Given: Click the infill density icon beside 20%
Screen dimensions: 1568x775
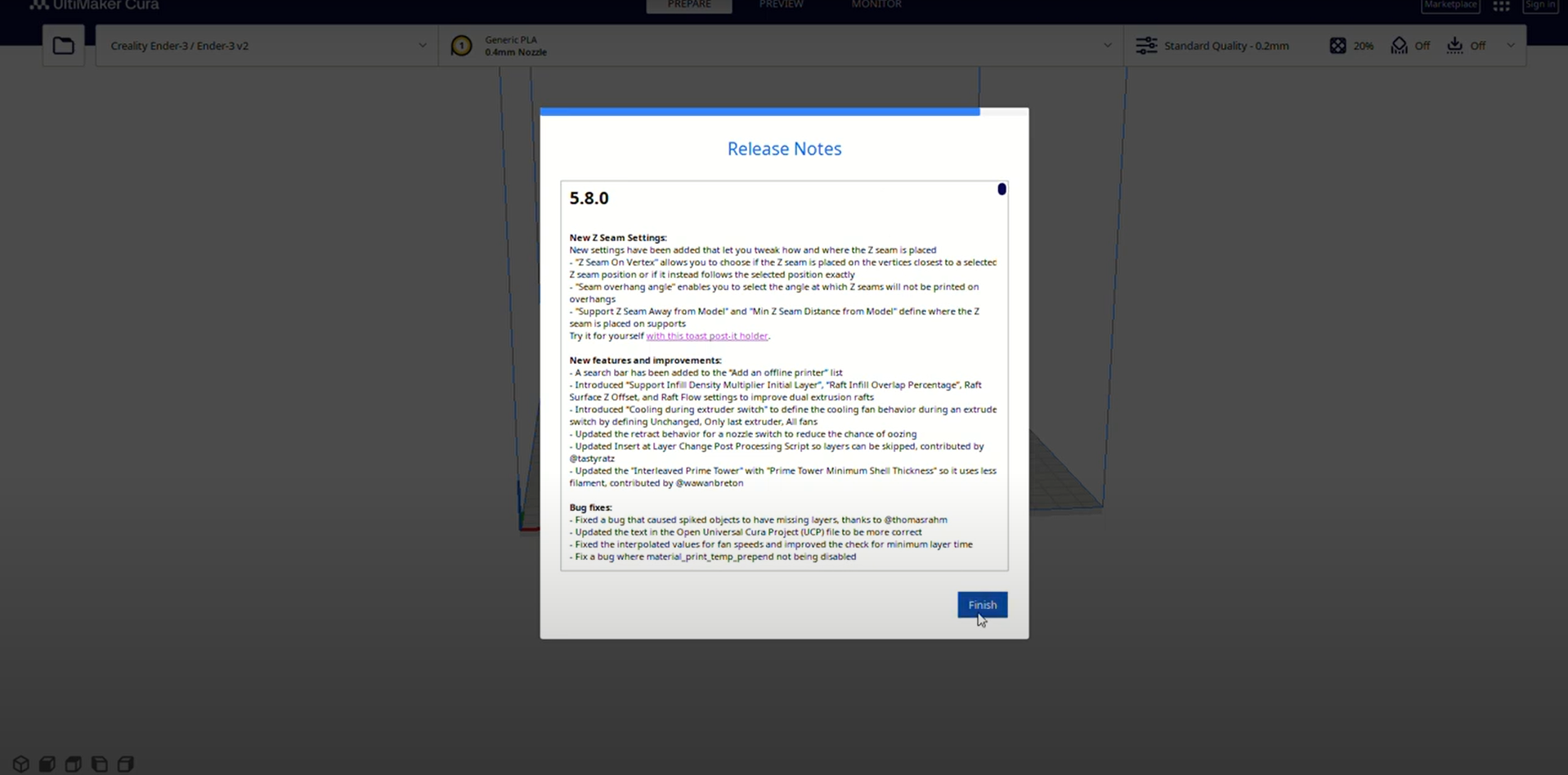Looking at the screenshot, I should [x=1337, y=46].
